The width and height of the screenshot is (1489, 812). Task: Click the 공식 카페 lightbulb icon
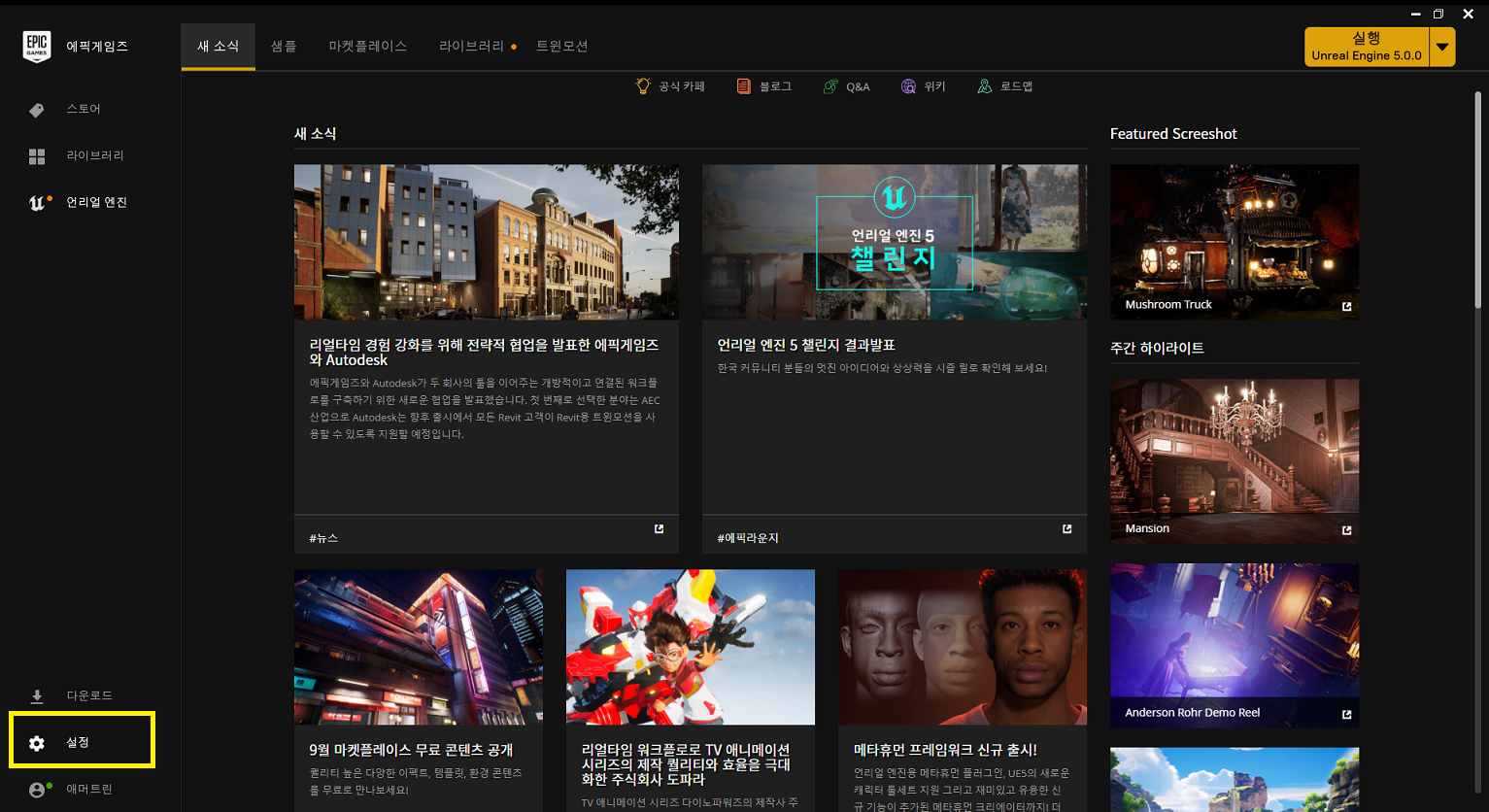click(643, 86)
